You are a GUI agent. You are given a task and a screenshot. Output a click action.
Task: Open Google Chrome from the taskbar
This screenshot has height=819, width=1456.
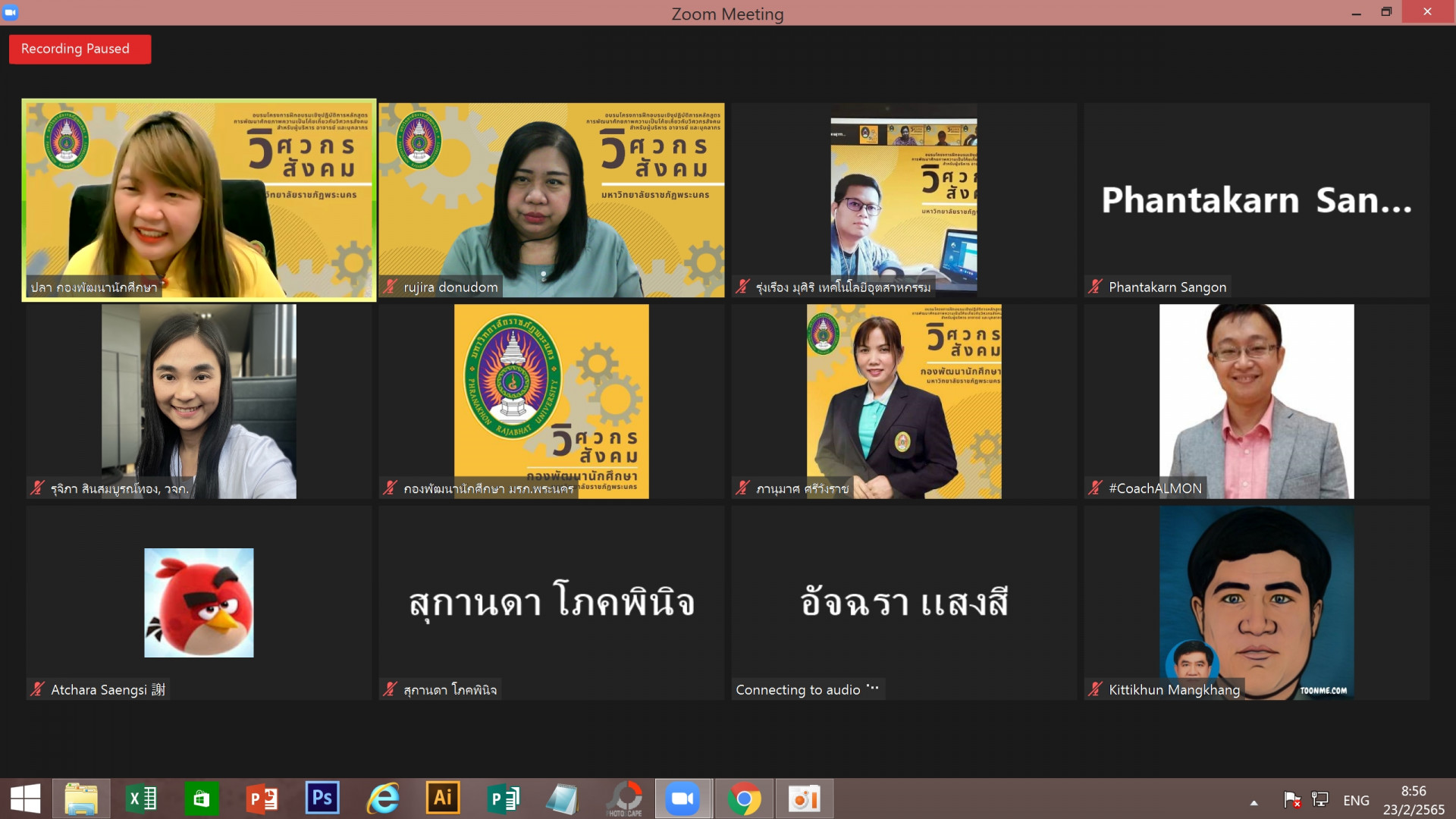744,799
